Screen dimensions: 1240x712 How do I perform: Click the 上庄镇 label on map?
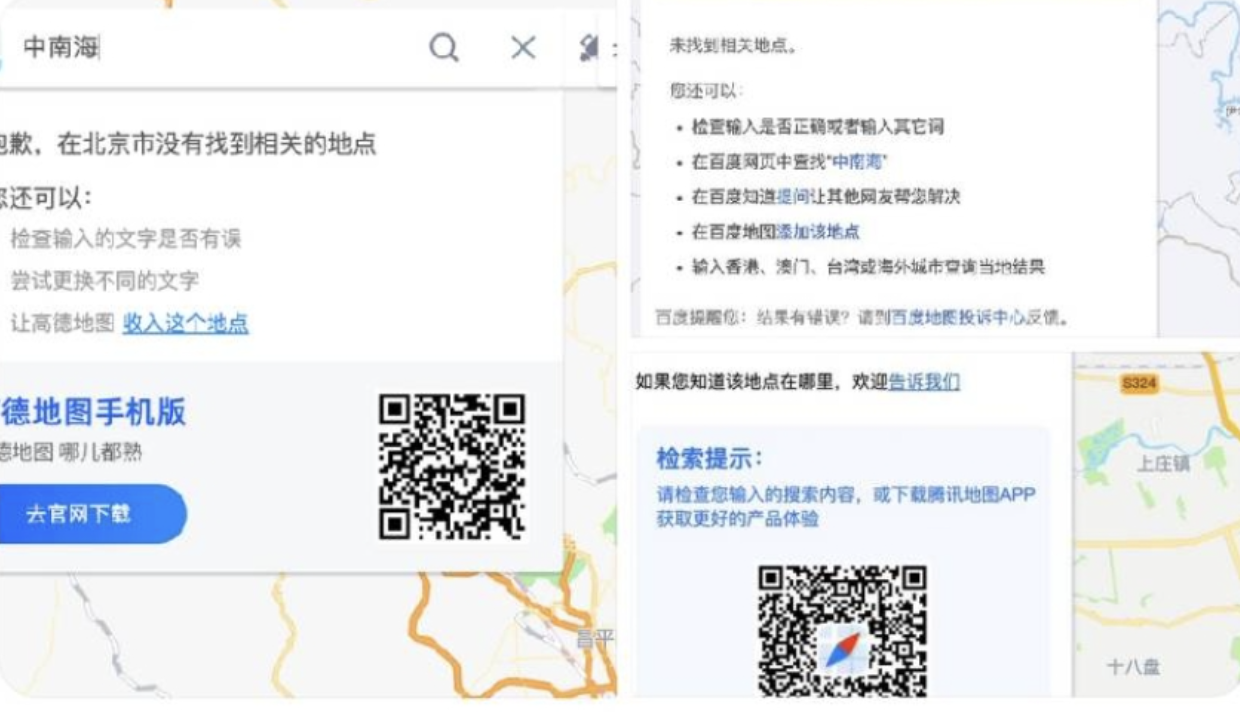pyautogui.click(x=1163, y=463)
